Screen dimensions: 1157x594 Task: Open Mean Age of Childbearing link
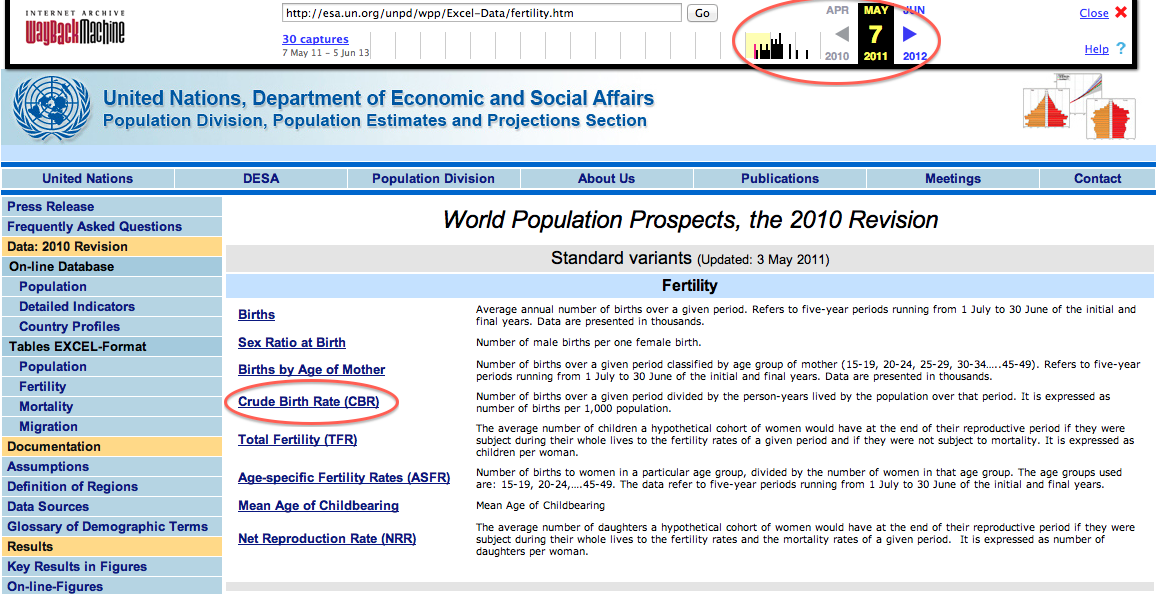pos(318,505)
